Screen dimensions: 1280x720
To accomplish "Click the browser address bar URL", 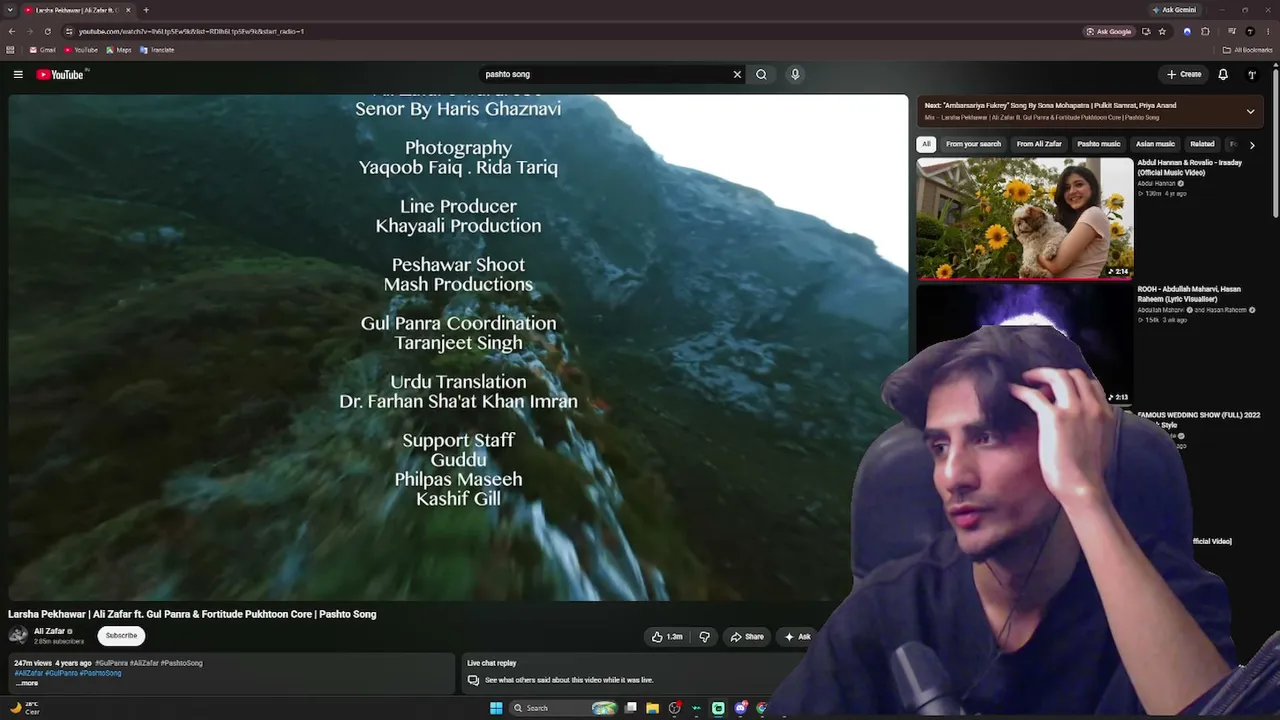I will click(191, 31).
